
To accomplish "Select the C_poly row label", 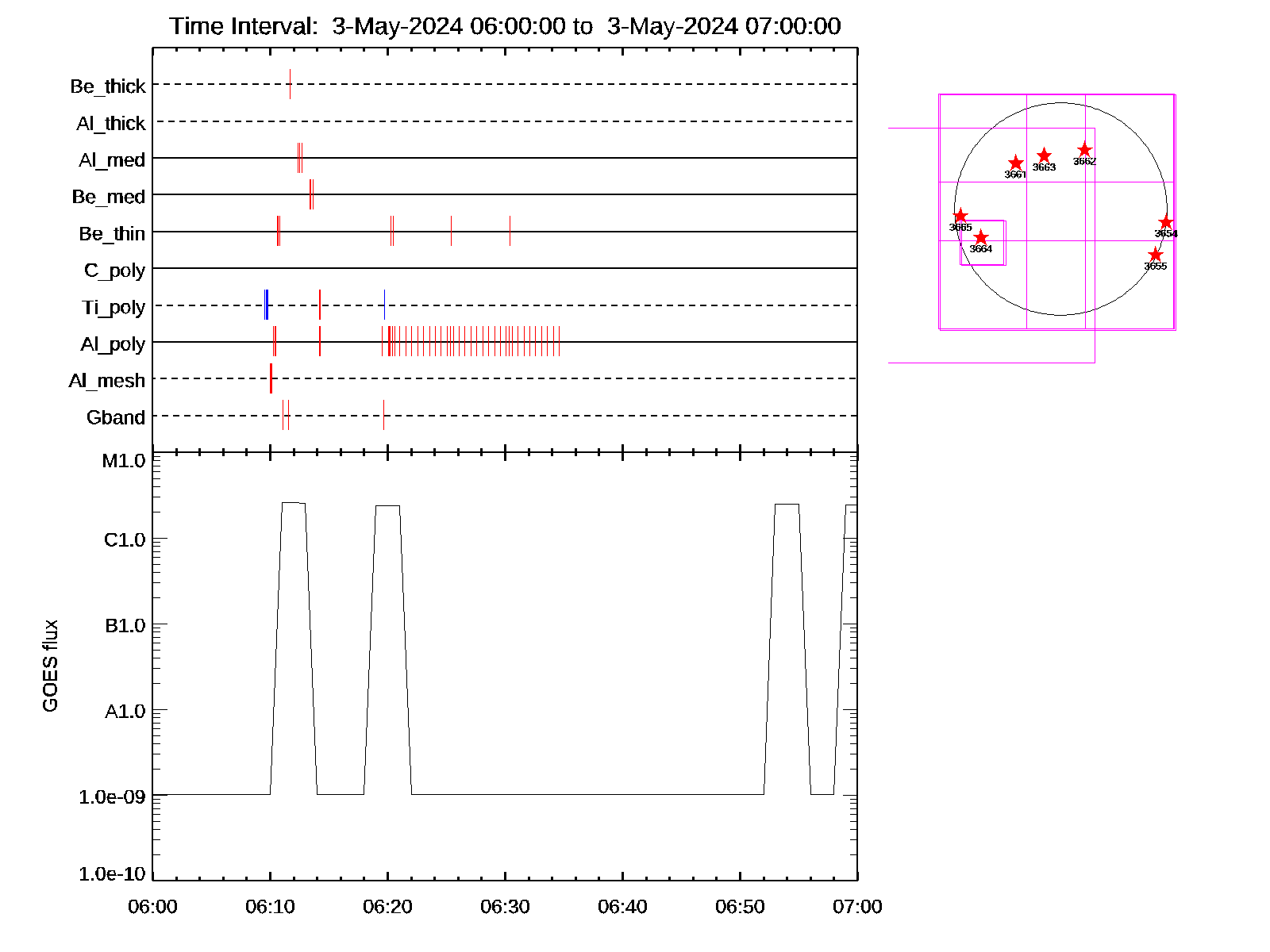I will (x=114, y=271).
